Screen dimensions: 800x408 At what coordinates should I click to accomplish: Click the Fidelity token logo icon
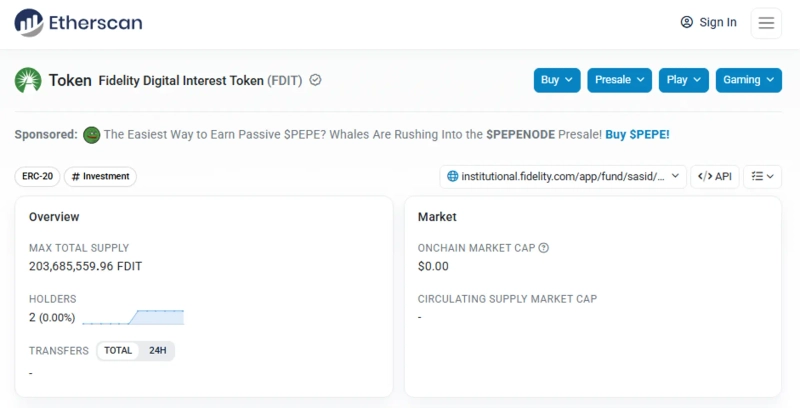[28, 80]
